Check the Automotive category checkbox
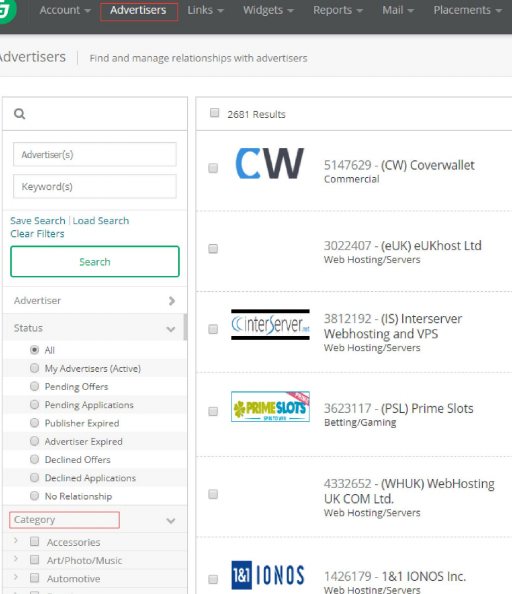 [x=34, y=578]
